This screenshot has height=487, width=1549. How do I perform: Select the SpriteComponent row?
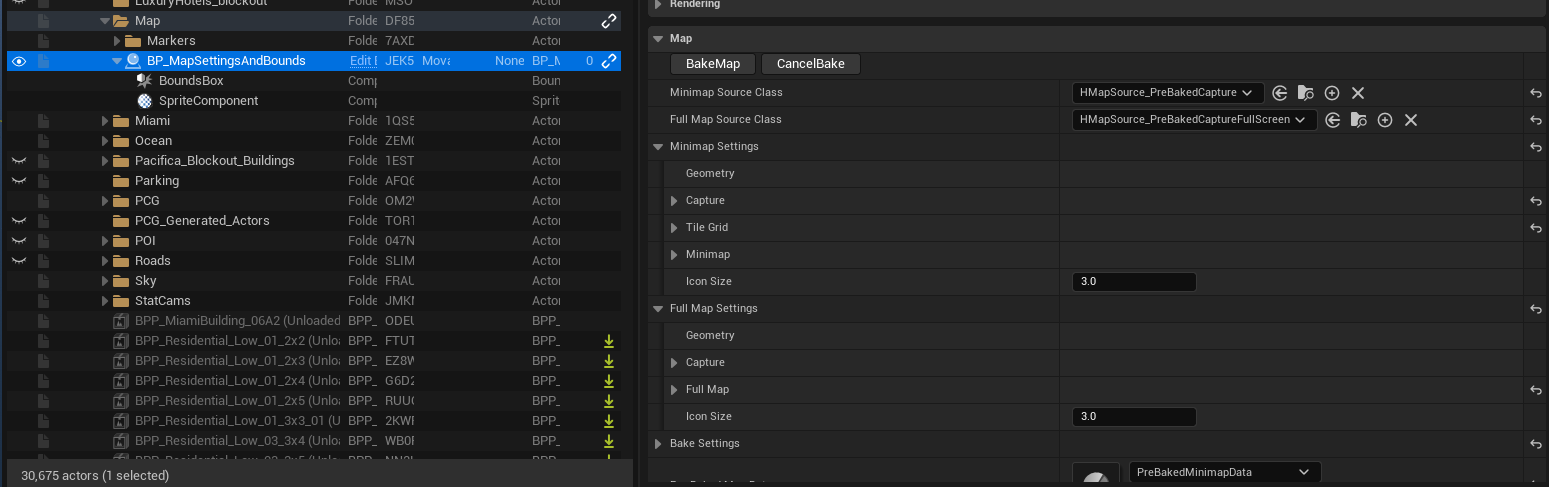click(x=314, y=101)
